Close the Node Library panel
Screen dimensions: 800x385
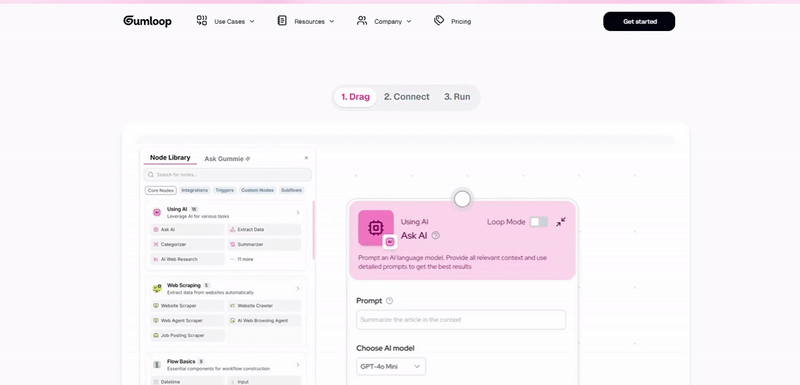pos(306,158)
